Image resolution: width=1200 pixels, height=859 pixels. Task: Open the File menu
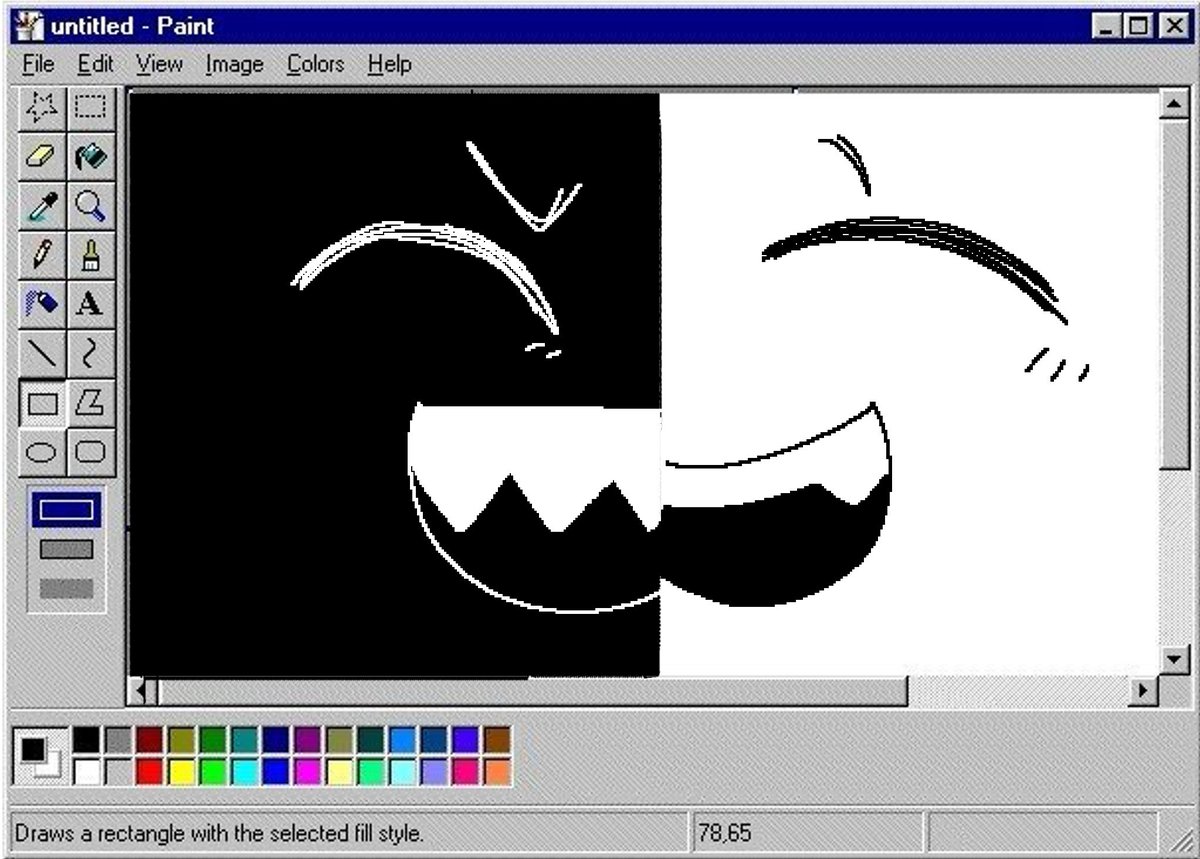point(38,64)
